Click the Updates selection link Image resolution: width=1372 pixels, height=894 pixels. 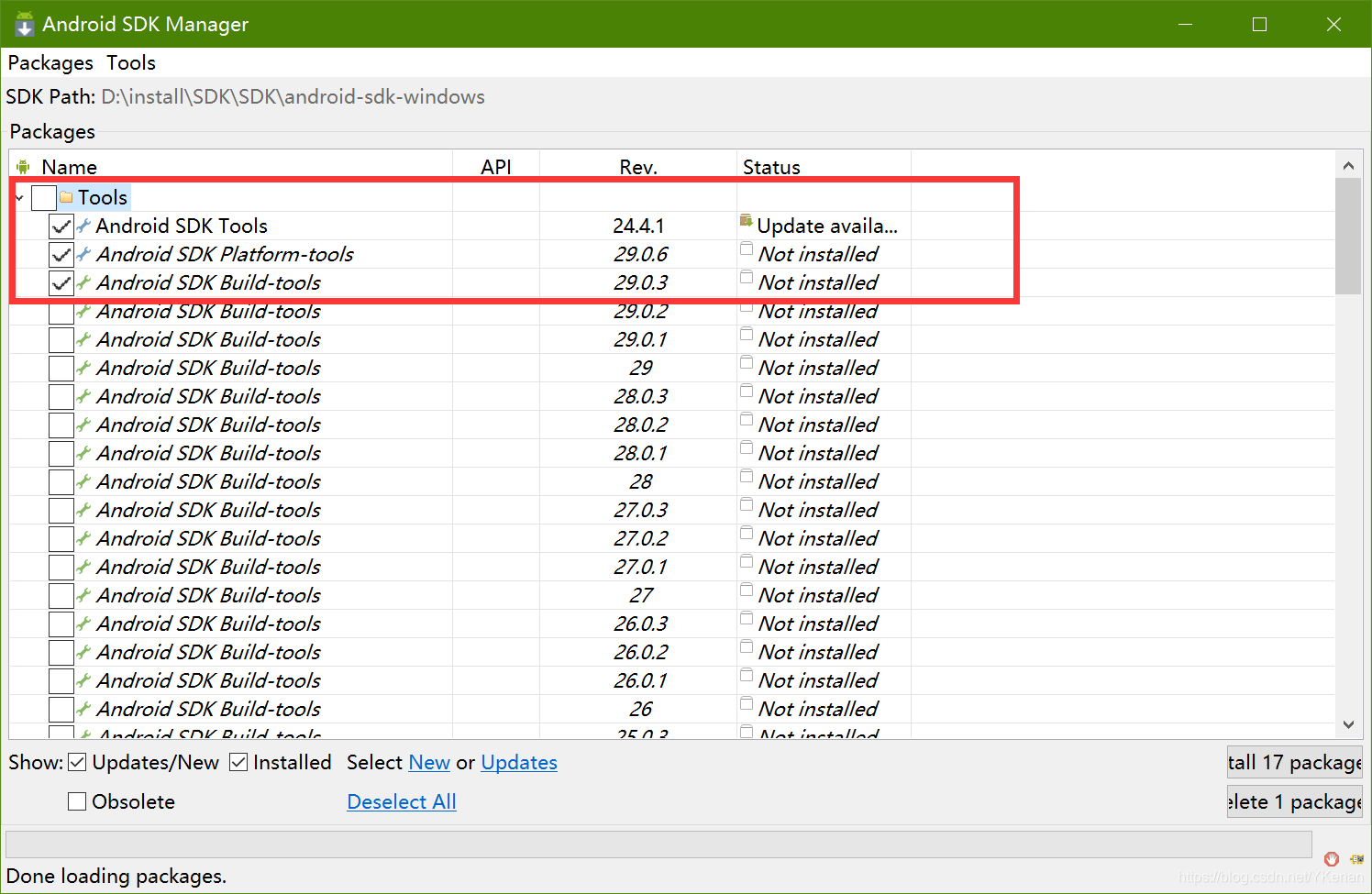point(519,763)
